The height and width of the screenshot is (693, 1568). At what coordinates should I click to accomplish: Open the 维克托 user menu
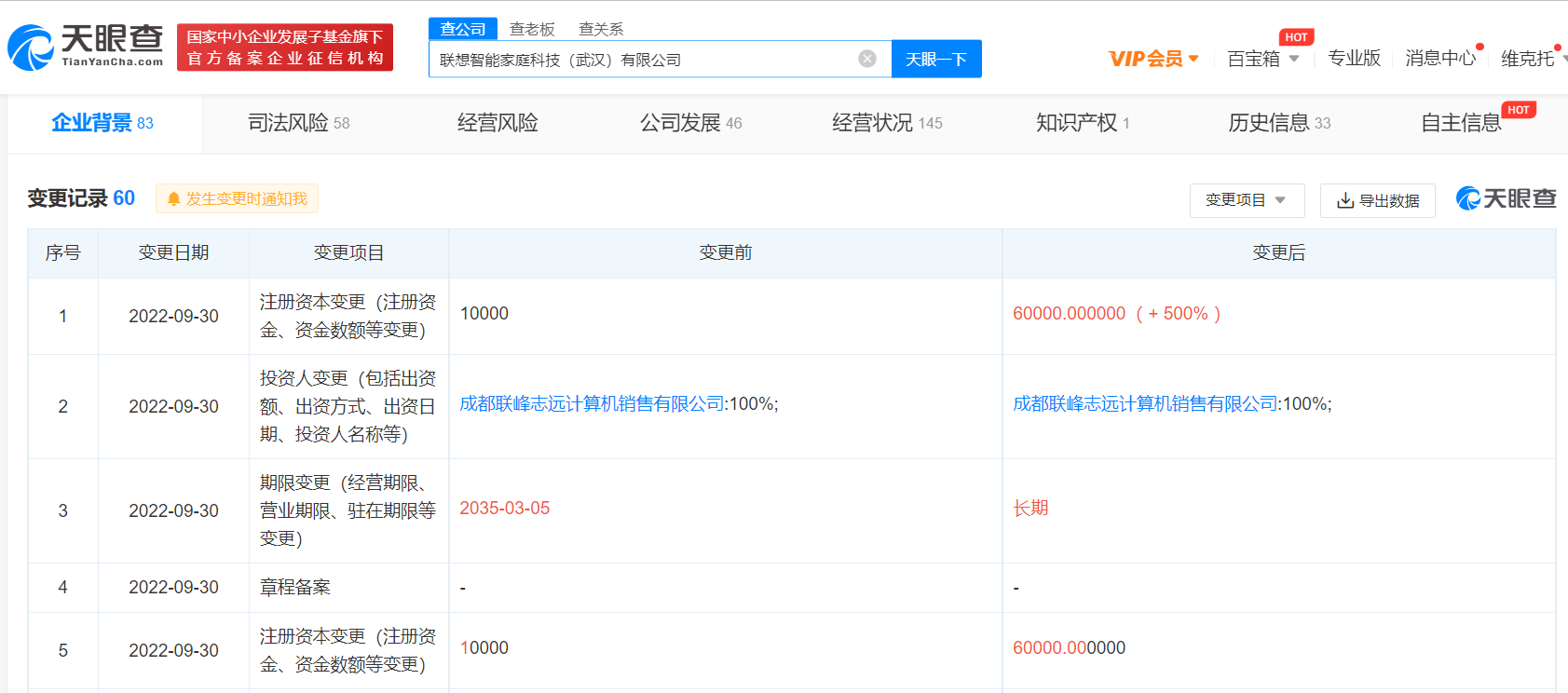pos(1533,59)
